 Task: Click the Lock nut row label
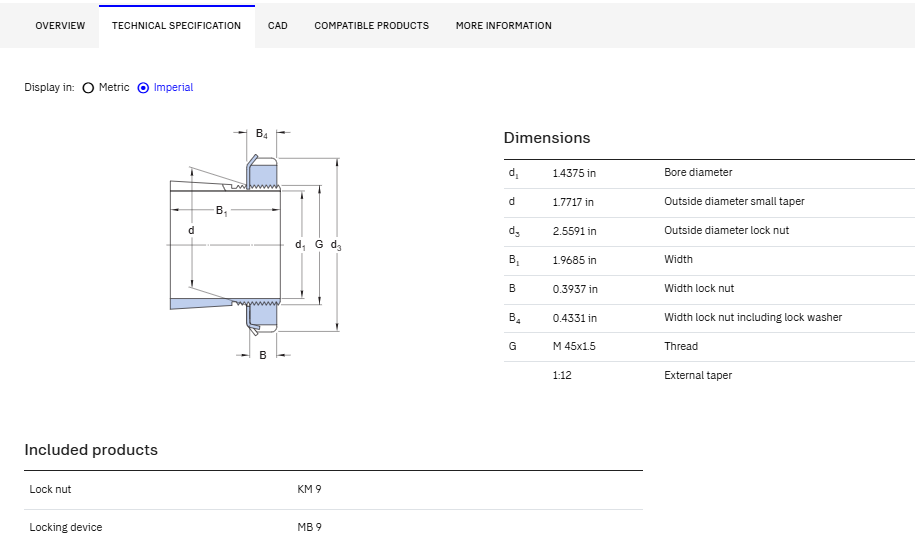[x=50, y=489]
